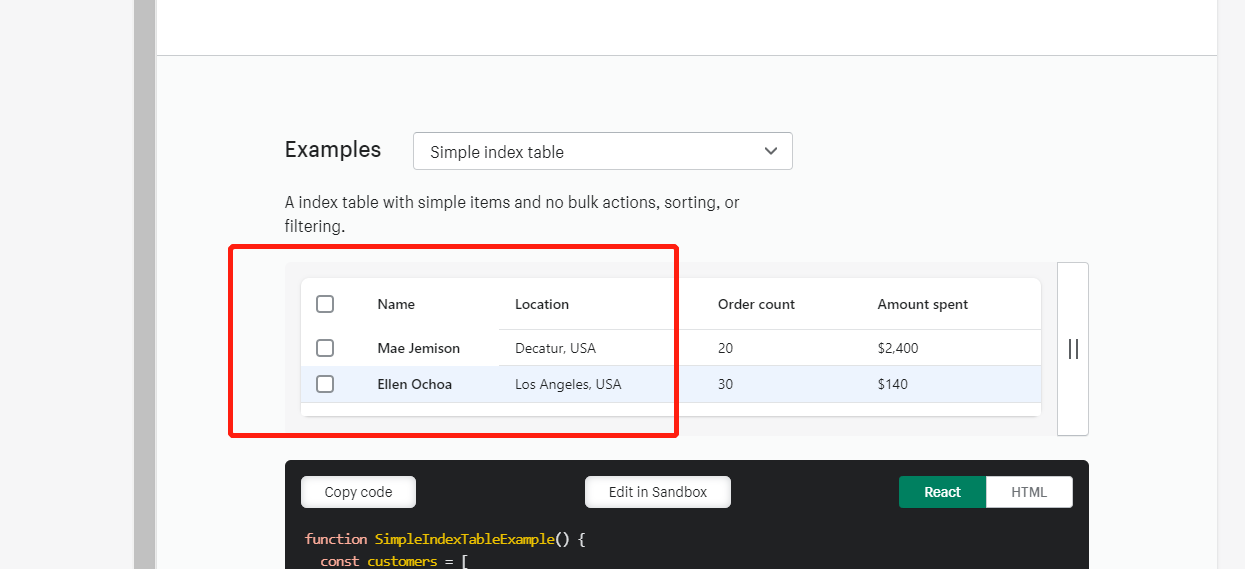Check the Ellen Ochoa row checkbox
Image resolution: width=1245 pixels, height=569 pixels.
click(325, 384)
